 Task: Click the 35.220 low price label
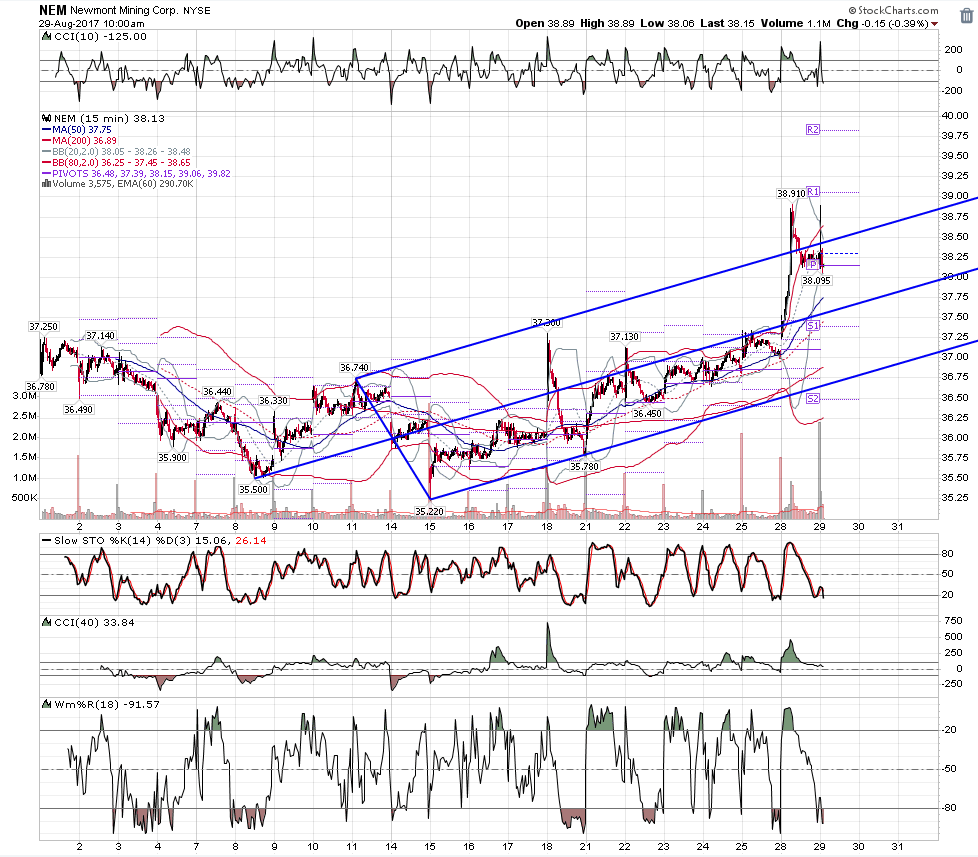(429, 511)
